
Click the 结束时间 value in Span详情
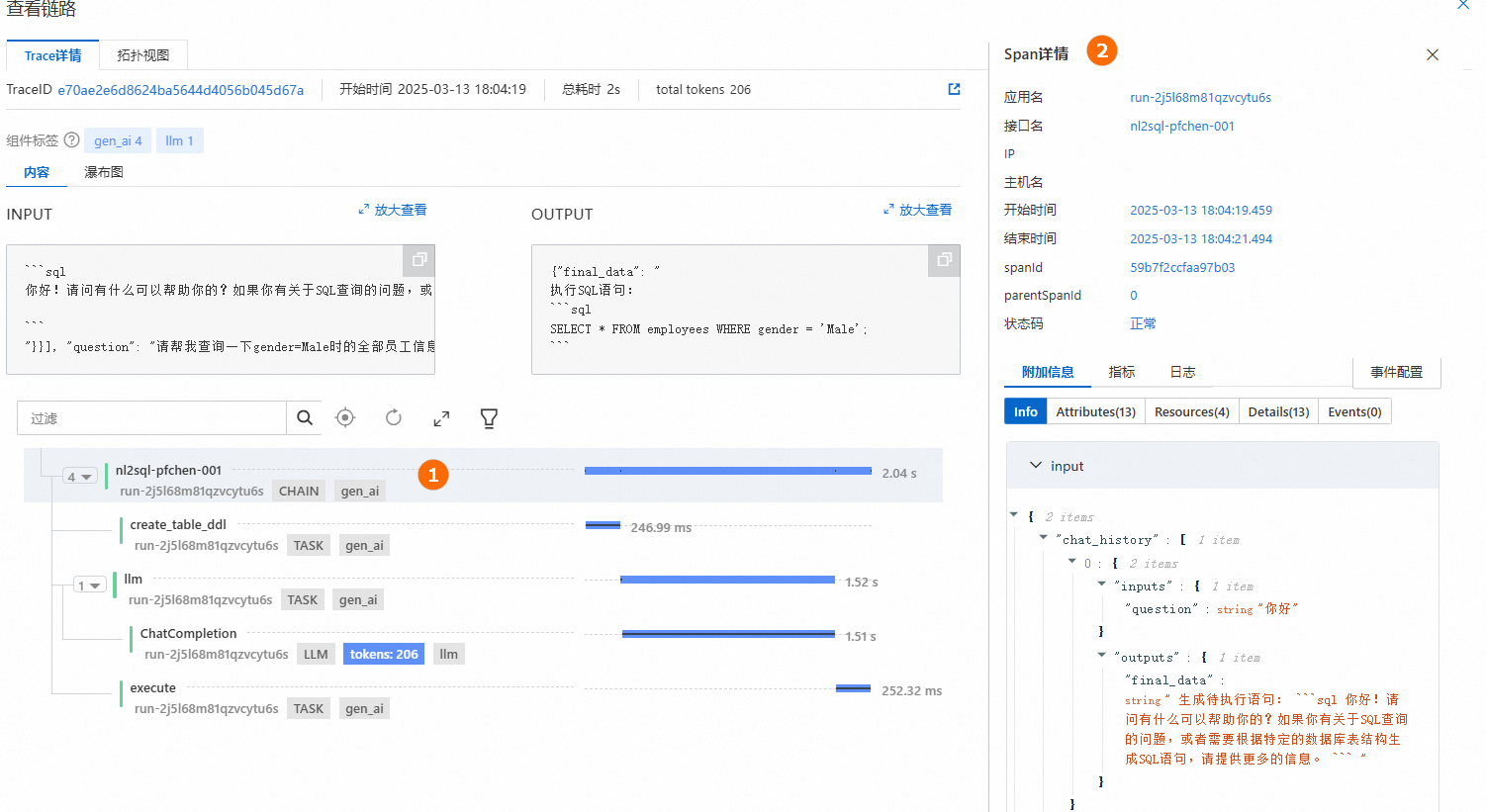pyautogui.click(x=1201, y=239)
